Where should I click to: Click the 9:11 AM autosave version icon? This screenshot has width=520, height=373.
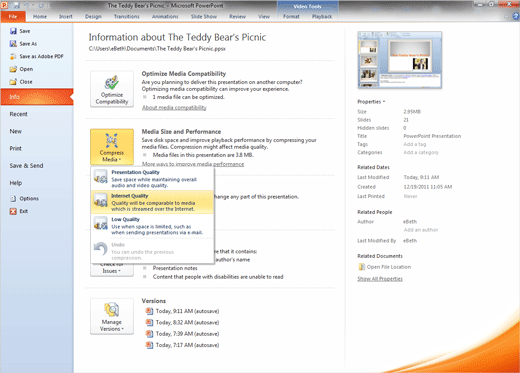(x=149, y=311)
